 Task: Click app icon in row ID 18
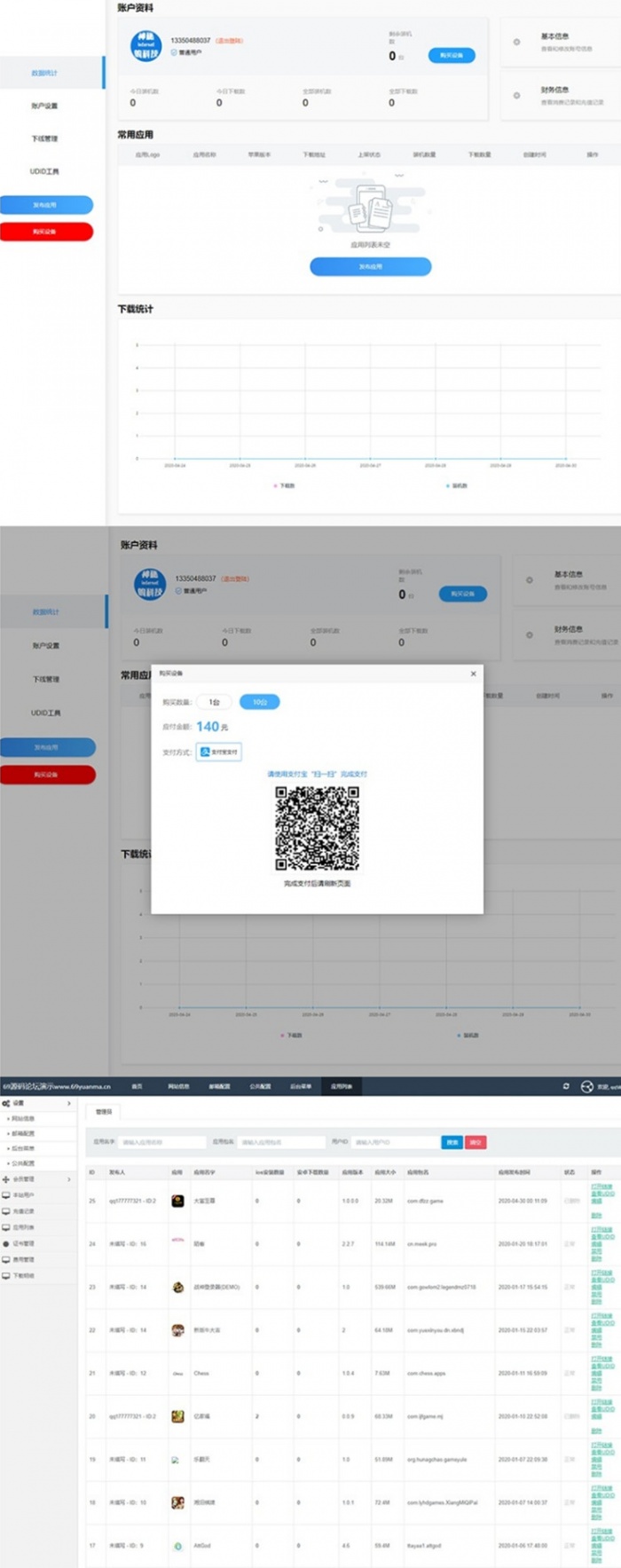click(x=177, y=1502)
